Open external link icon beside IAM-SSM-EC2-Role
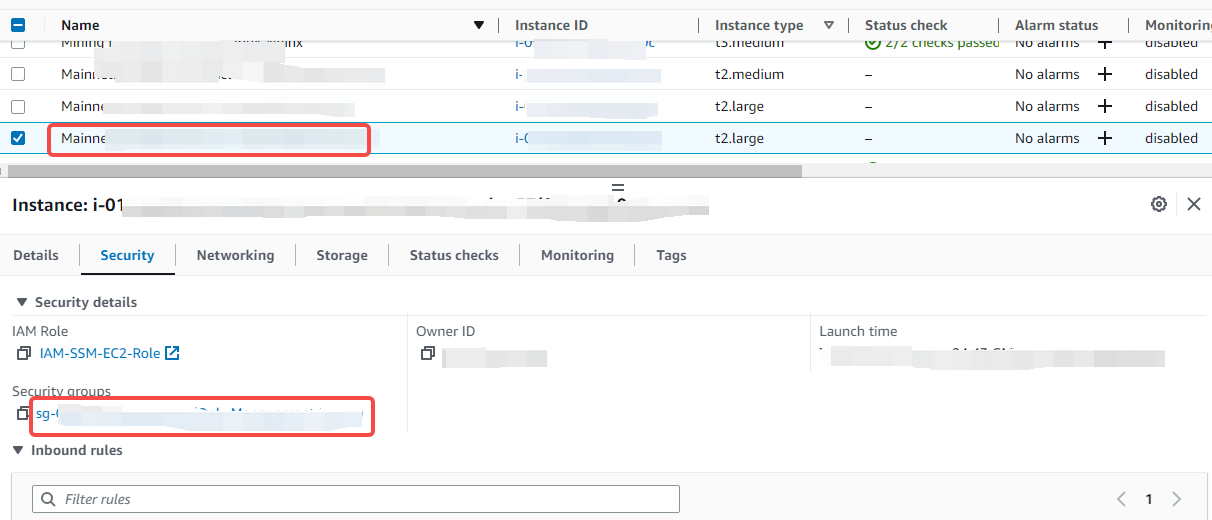Screen dimensions: 1212x520 172,353
